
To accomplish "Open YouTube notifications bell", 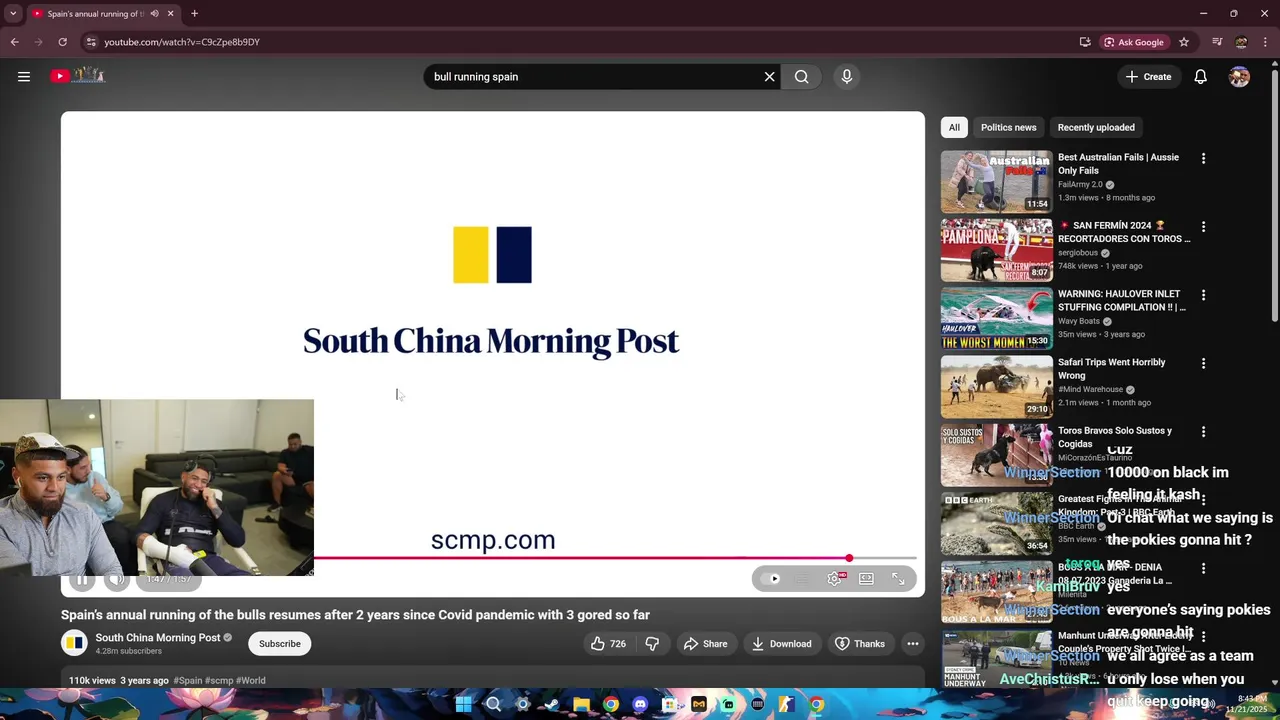I will point(1200,76).
